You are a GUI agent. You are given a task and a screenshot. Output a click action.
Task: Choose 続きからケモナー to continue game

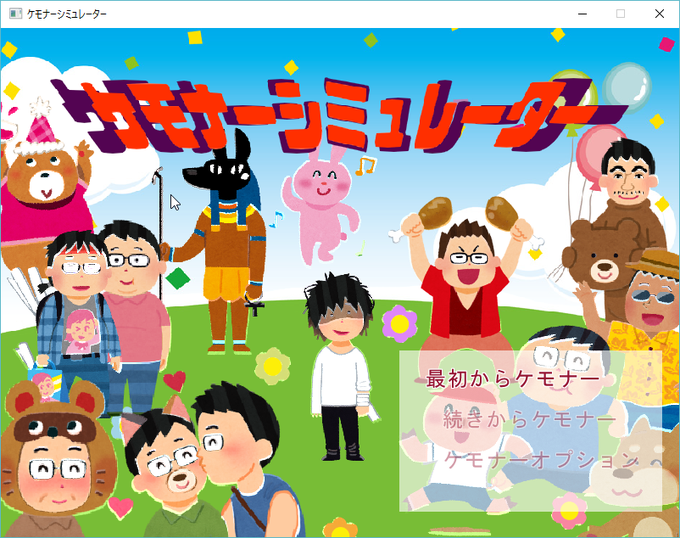tap(530, 419)
